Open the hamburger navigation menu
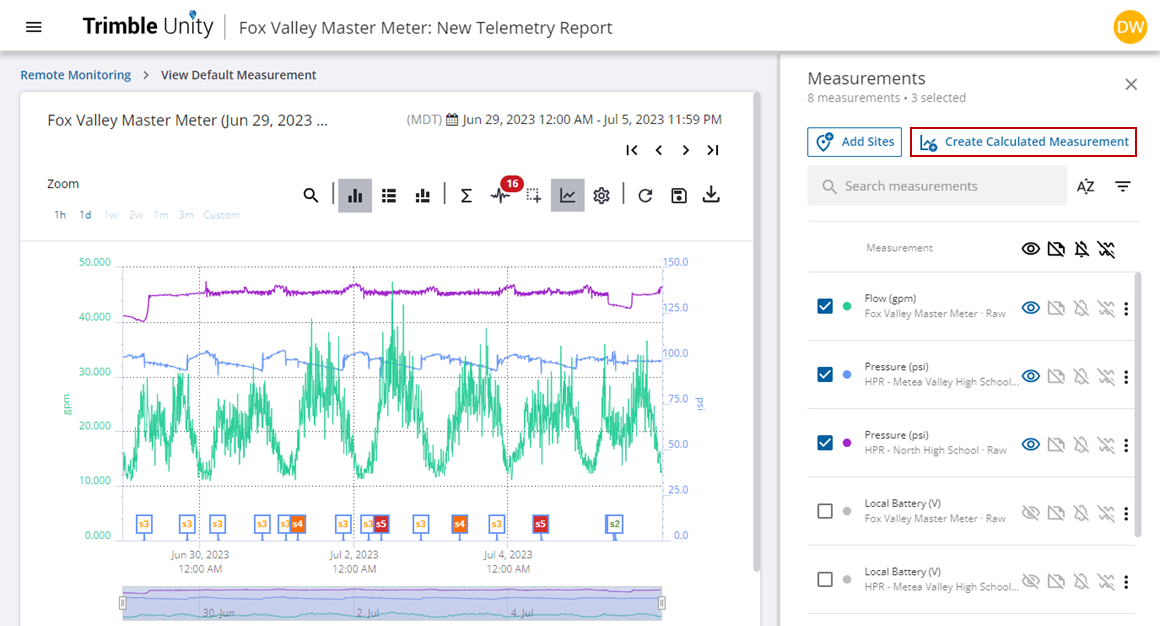 coord(33,27)
